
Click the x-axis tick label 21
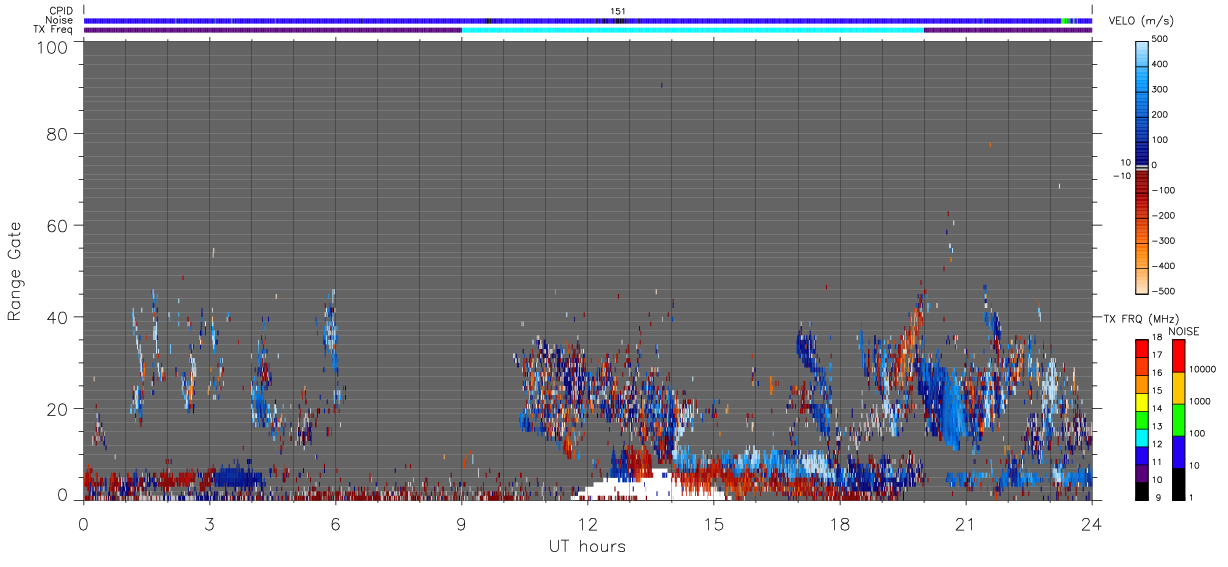965,524
